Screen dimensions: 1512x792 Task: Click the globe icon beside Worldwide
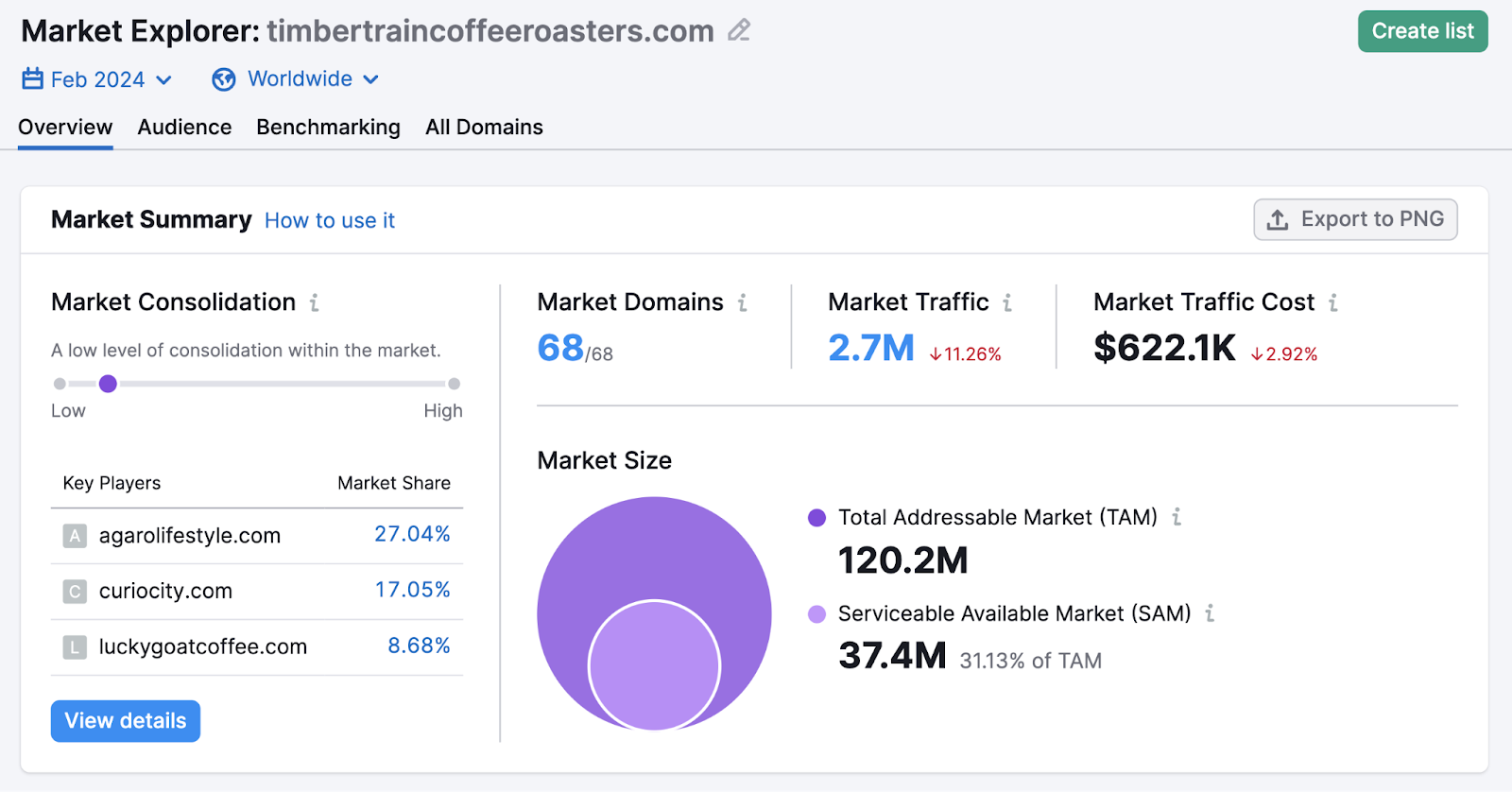coord(224,79)
